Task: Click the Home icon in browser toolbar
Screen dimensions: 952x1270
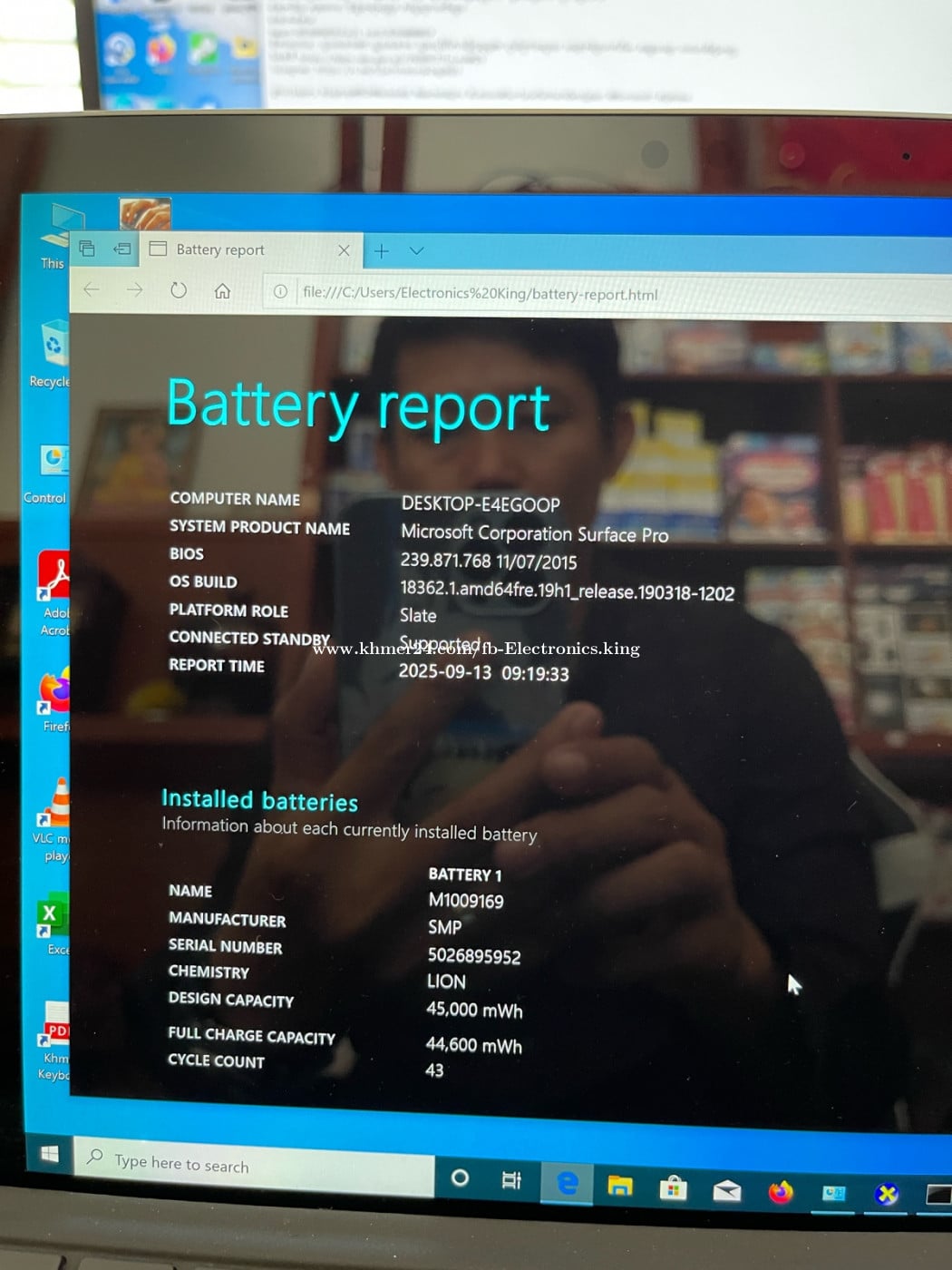Action: [x=222, y=291]
